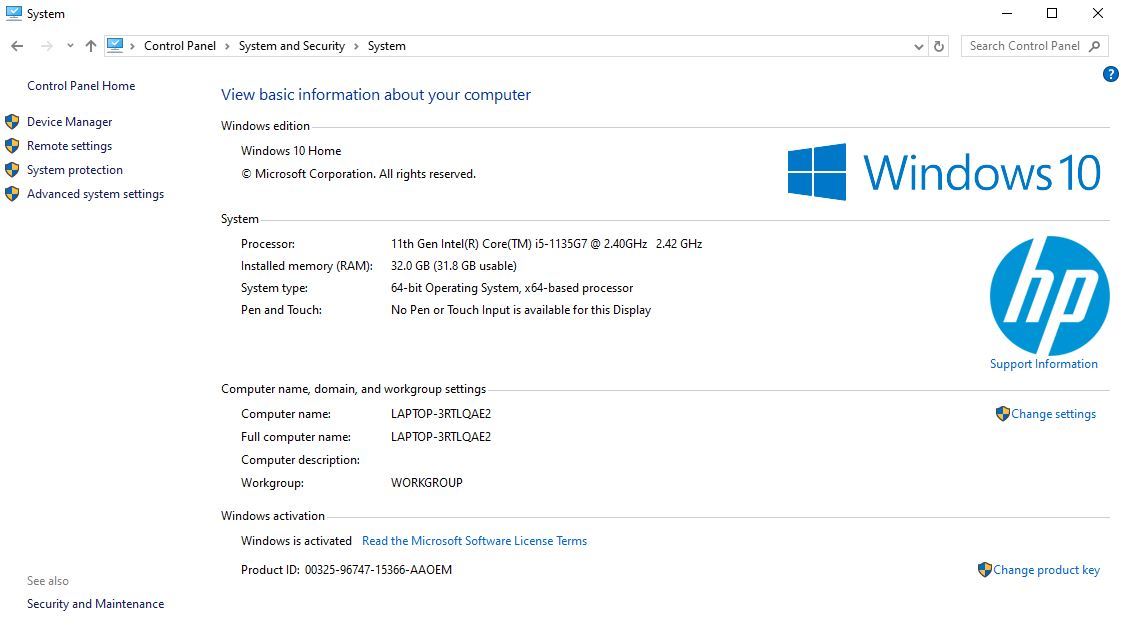This screenshot has height=631, width=1121.
Task: Open Security and Maintenance link
Action: pos(95,604)
